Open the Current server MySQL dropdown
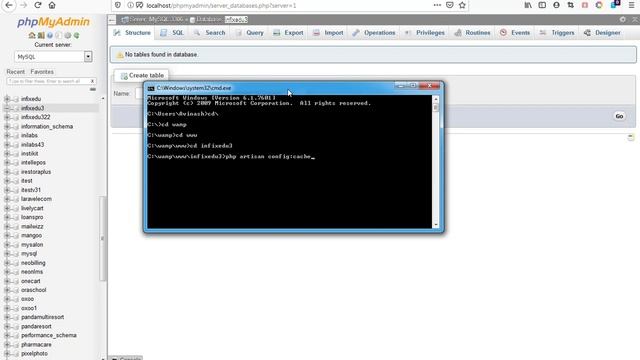This screenshot has height=360, width=640. pyautogui.click(x=53, y=57)
